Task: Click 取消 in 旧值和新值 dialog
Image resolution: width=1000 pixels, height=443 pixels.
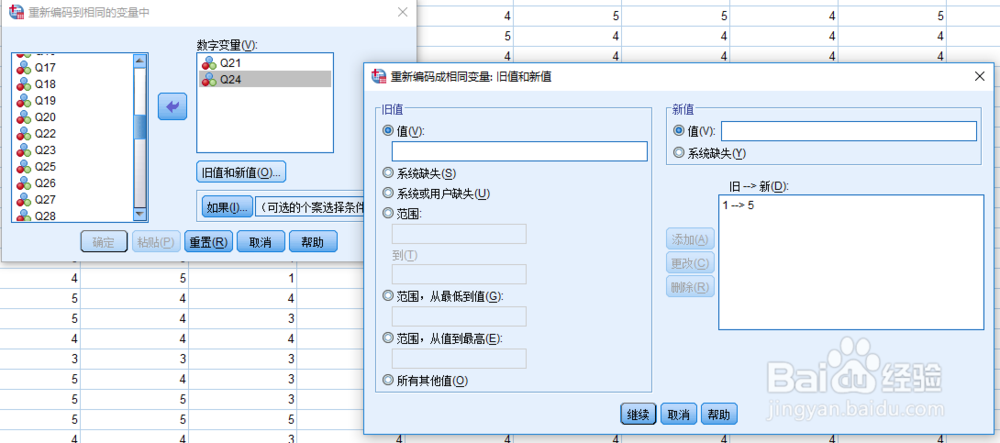Action: [x=679, y=414]
